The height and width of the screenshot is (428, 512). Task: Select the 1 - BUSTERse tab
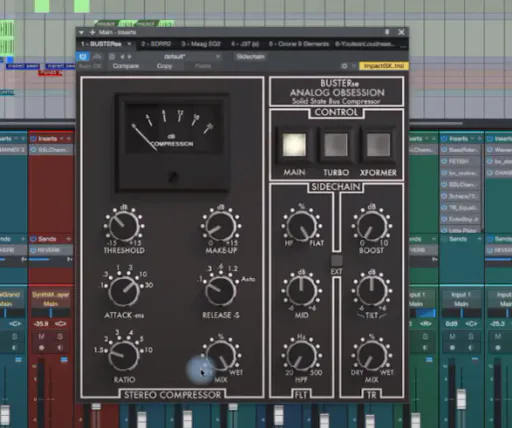101,44
